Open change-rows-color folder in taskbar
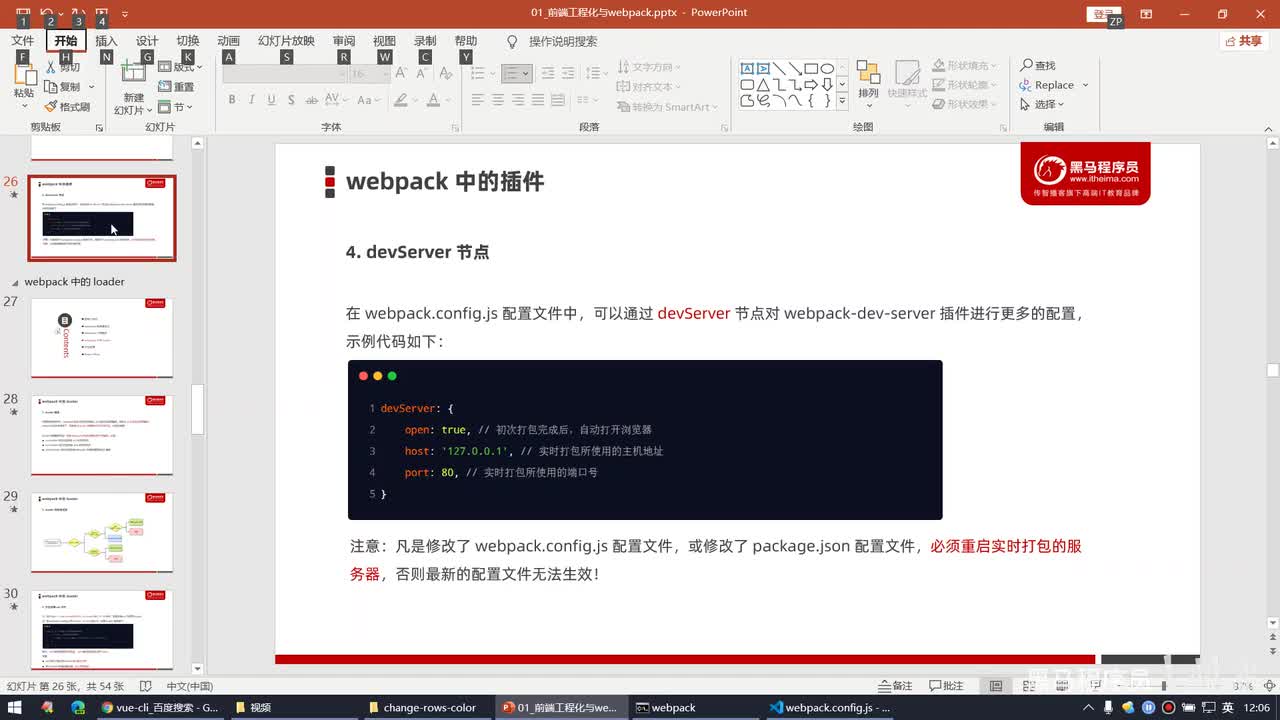This screenshot has height=720, width=1280. point(429,707)
